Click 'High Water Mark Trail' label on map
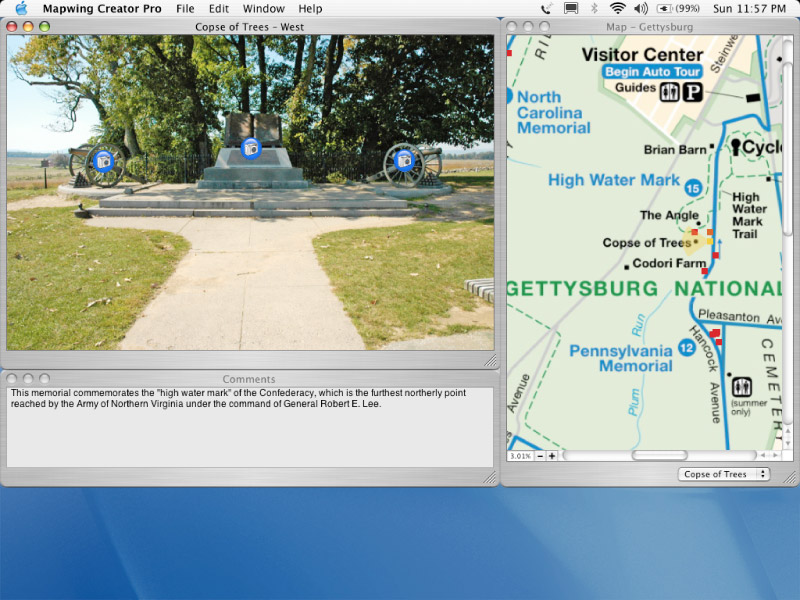This screenshot has width=800, height=600. tap(749, 215)
